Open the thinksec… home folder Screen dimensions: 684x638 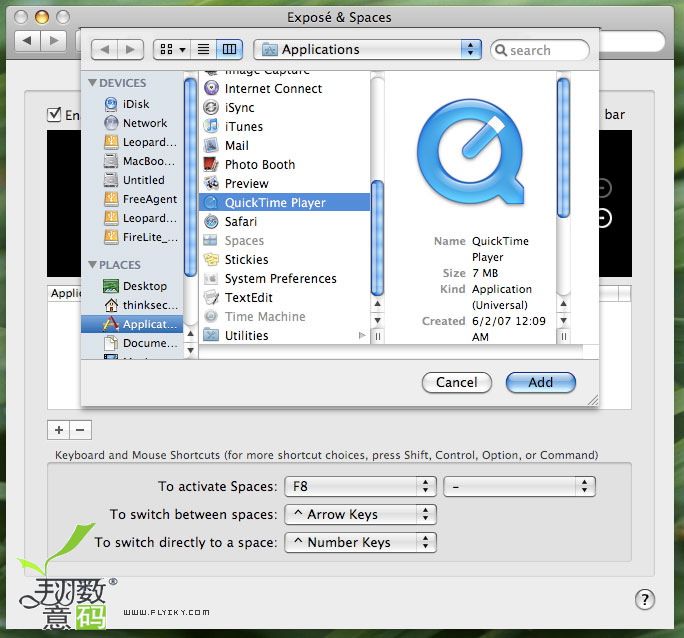point(141,305)
